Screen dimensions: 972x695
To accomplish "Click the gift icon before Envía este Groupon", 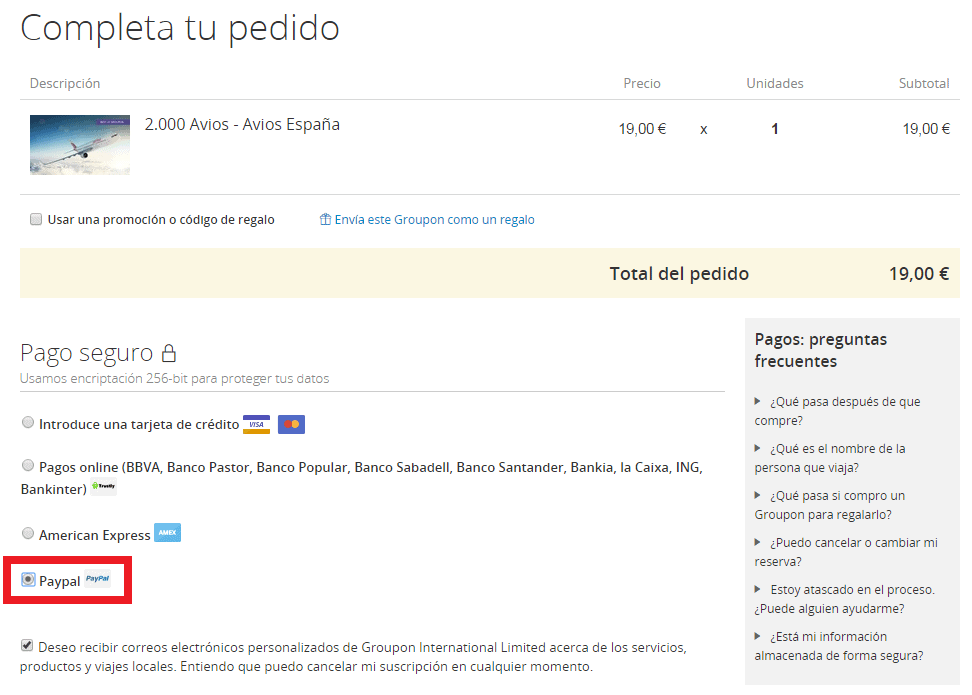I will pyautogui.click(x=325, y=219).
